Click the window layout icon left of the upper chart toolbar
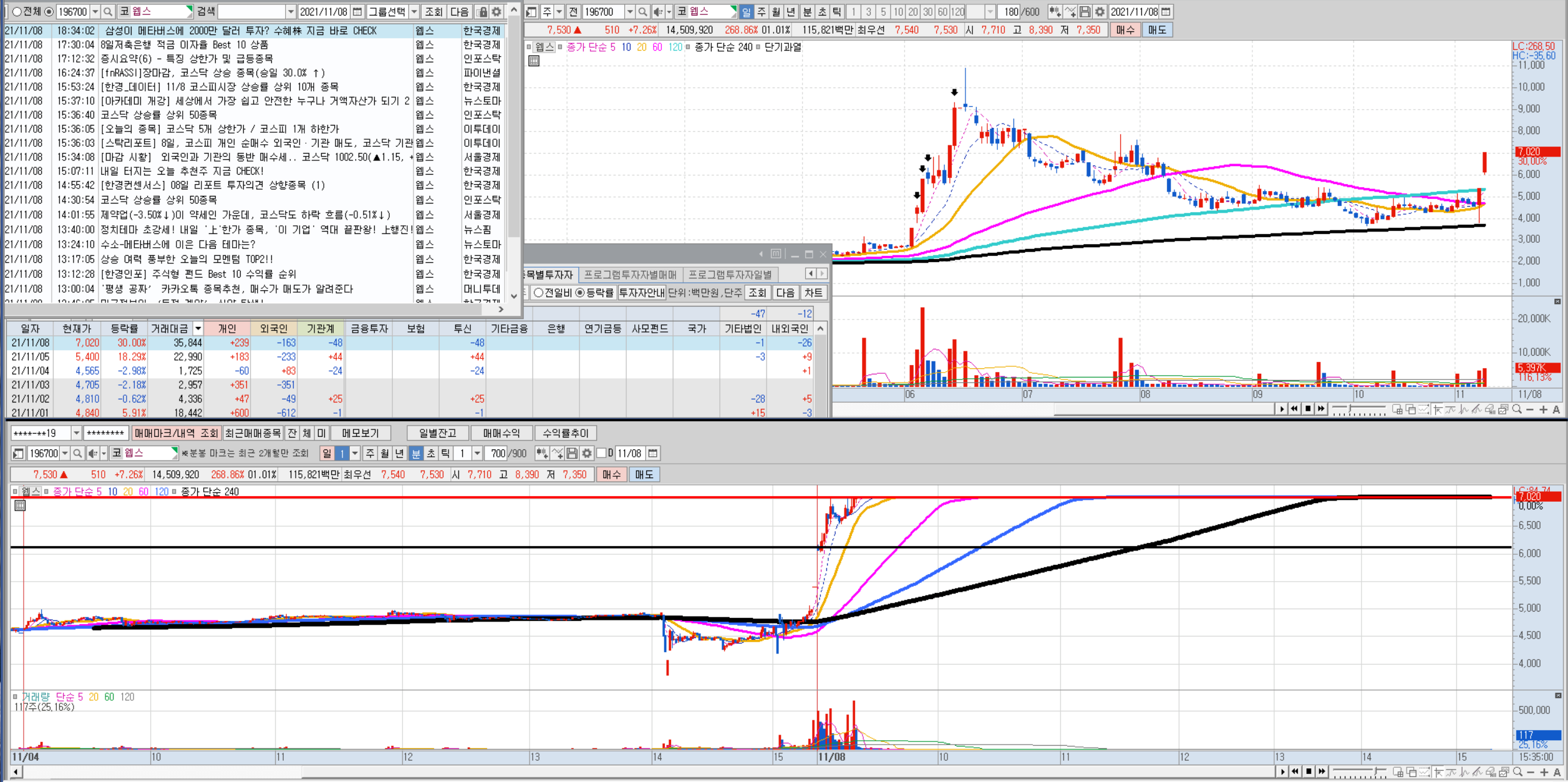 click(531, 12)
